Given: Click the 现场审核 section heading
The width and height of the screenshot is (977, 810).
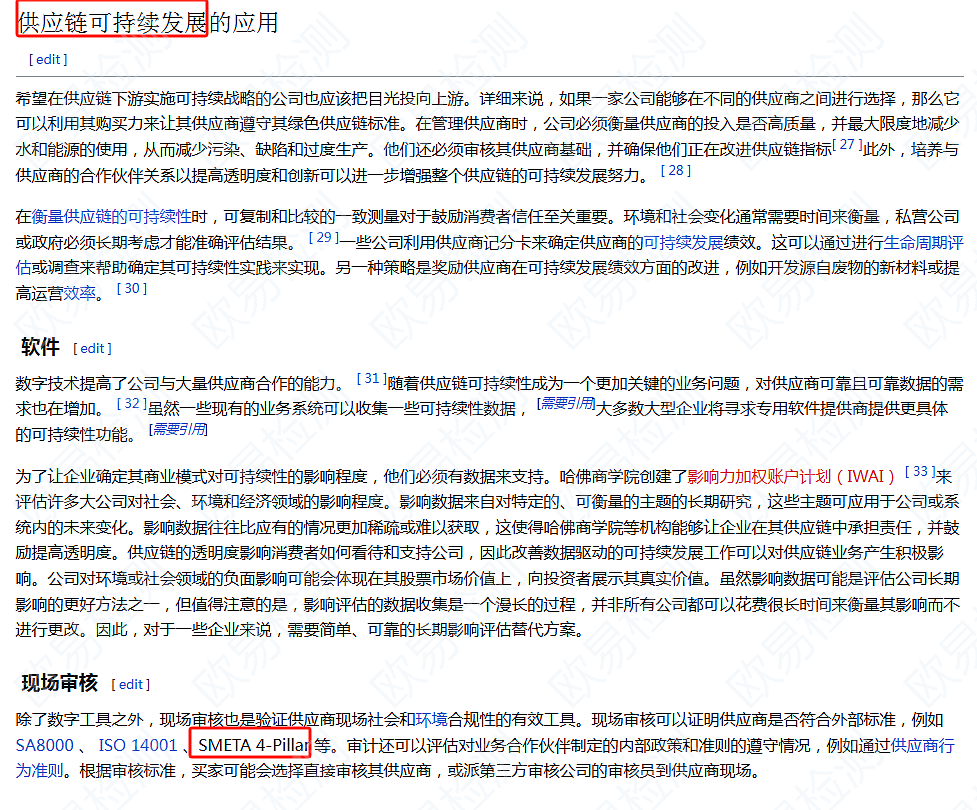Looking at the screenshot, I should point(60,683).
